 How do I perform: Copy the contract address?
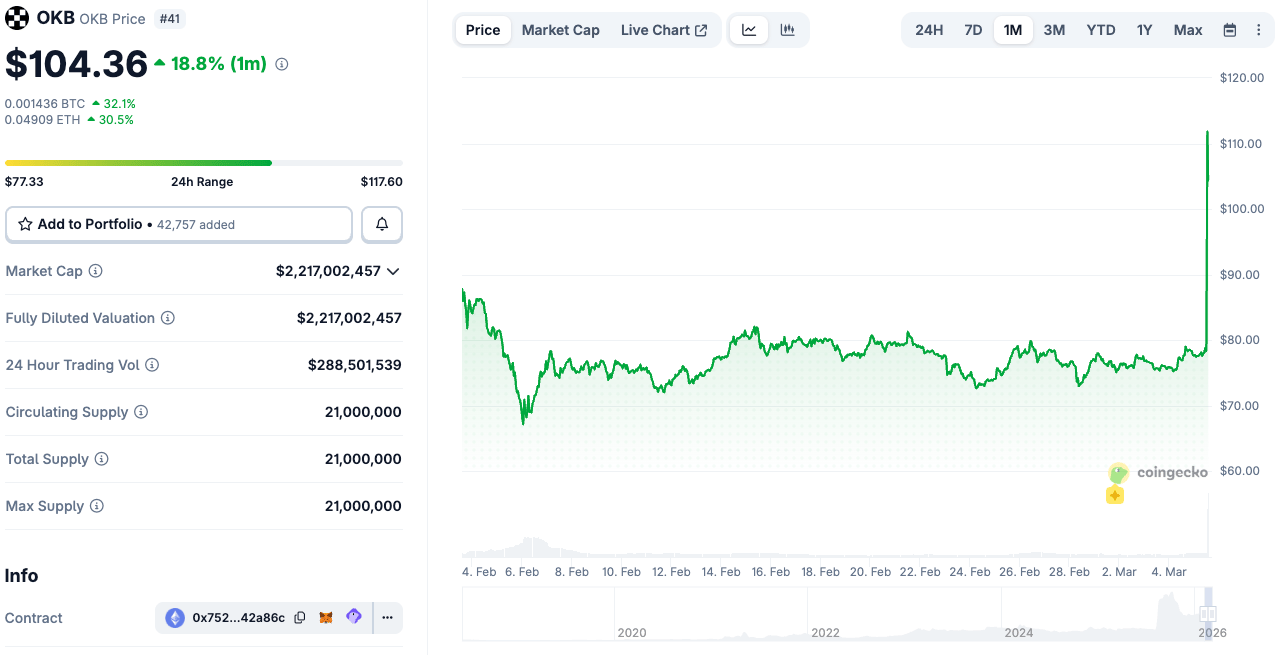point(300,618)
